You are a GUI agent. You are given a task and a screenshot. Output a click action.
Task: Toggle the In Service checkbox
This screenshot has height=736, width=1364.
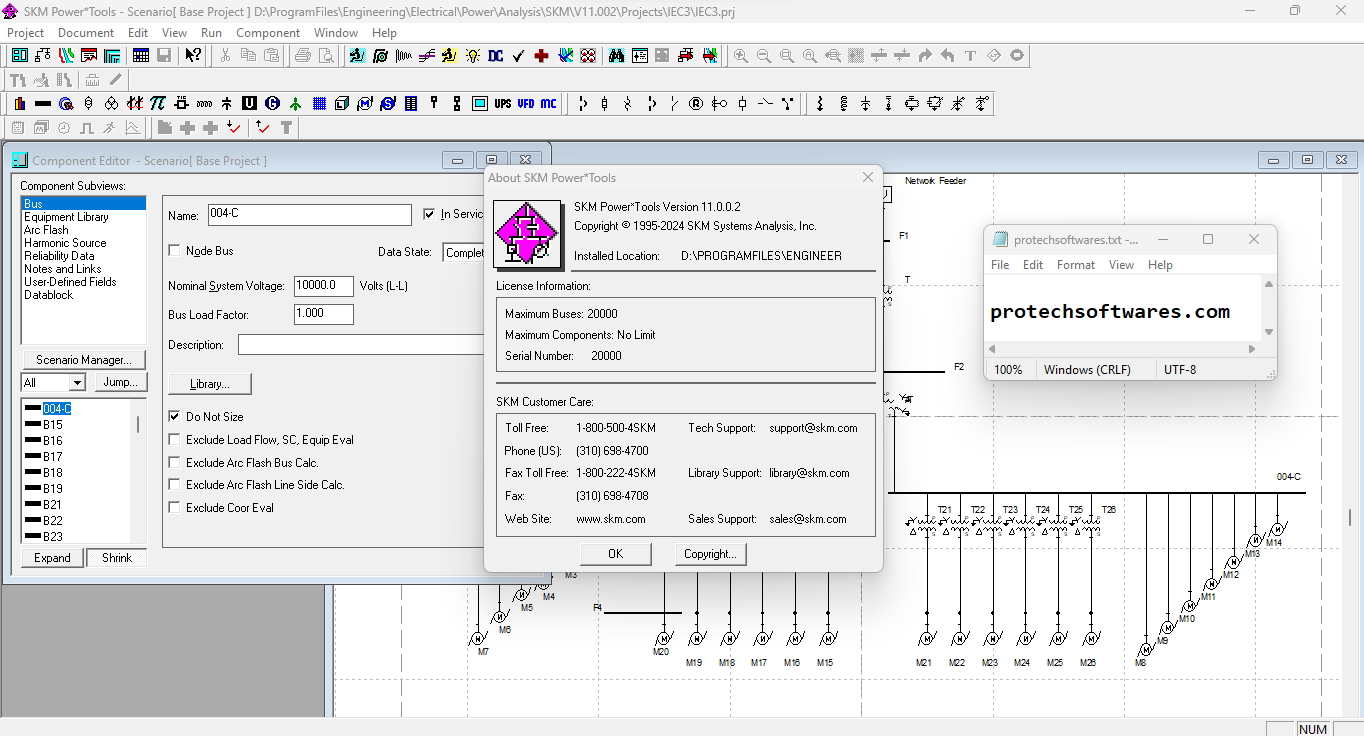tap(429, 214)
